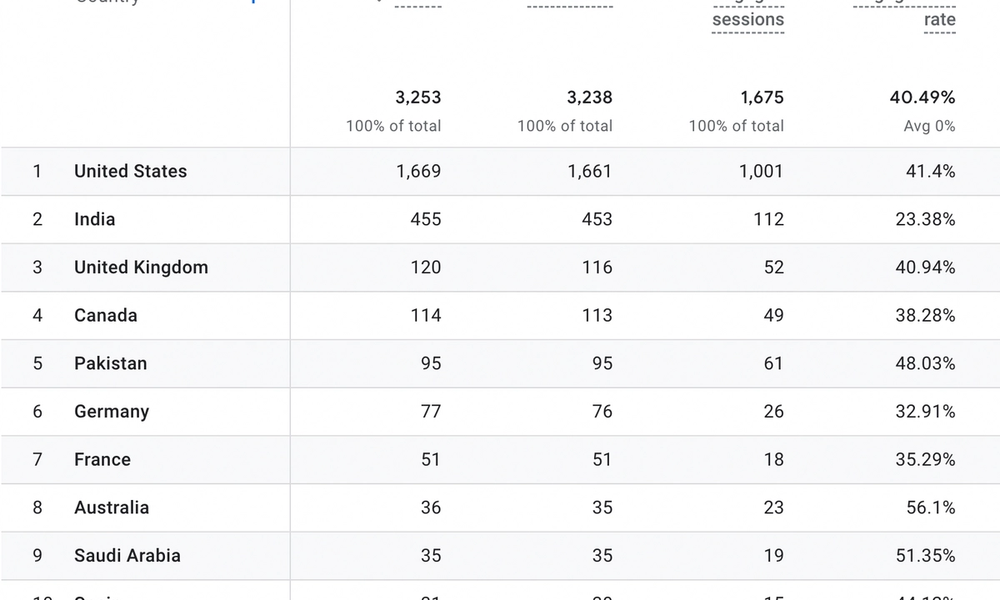Click the Saudi Arabia country name
This screenshot has height=600, width=1000.
click(127, 555)
